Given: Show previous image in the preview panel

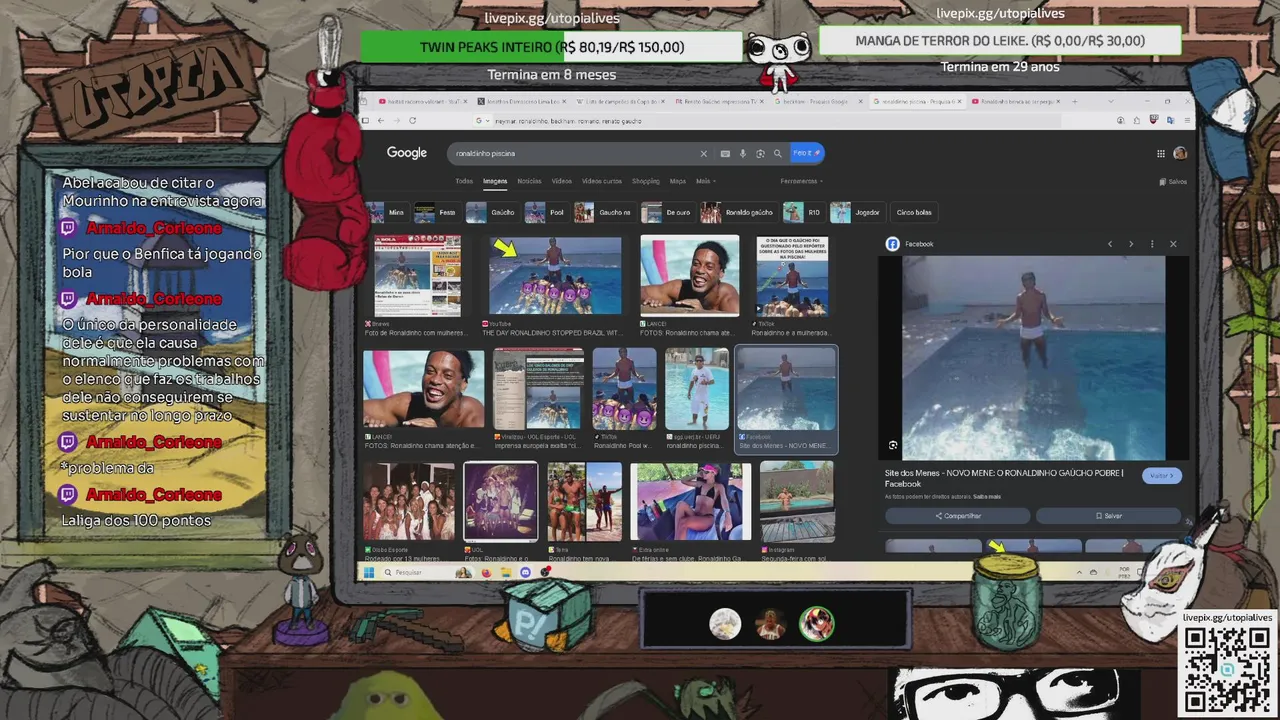Looking at the screenshot, I should coord(1110,244).
